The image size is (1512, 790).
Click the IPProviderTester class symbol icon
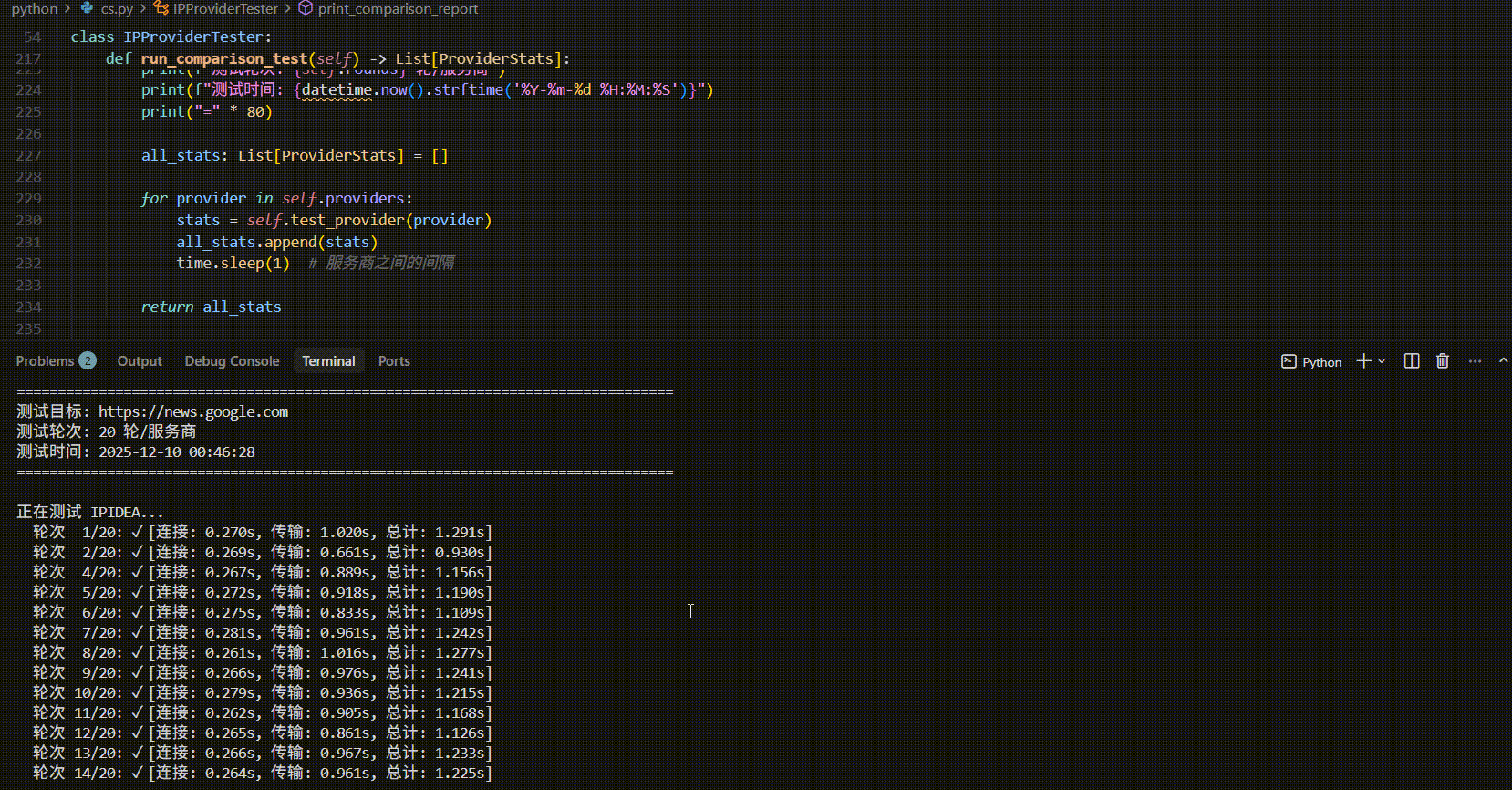pos(161,8)
